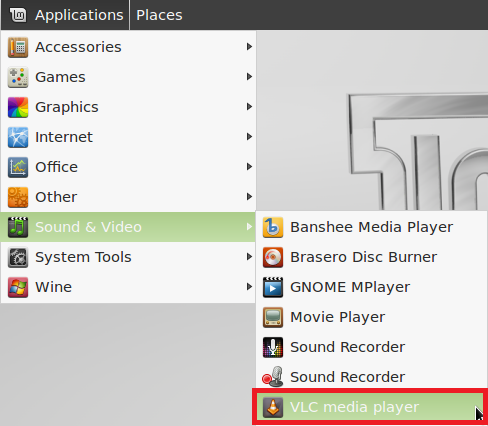Click the rainbow Graphics icon

click(18, 107)
